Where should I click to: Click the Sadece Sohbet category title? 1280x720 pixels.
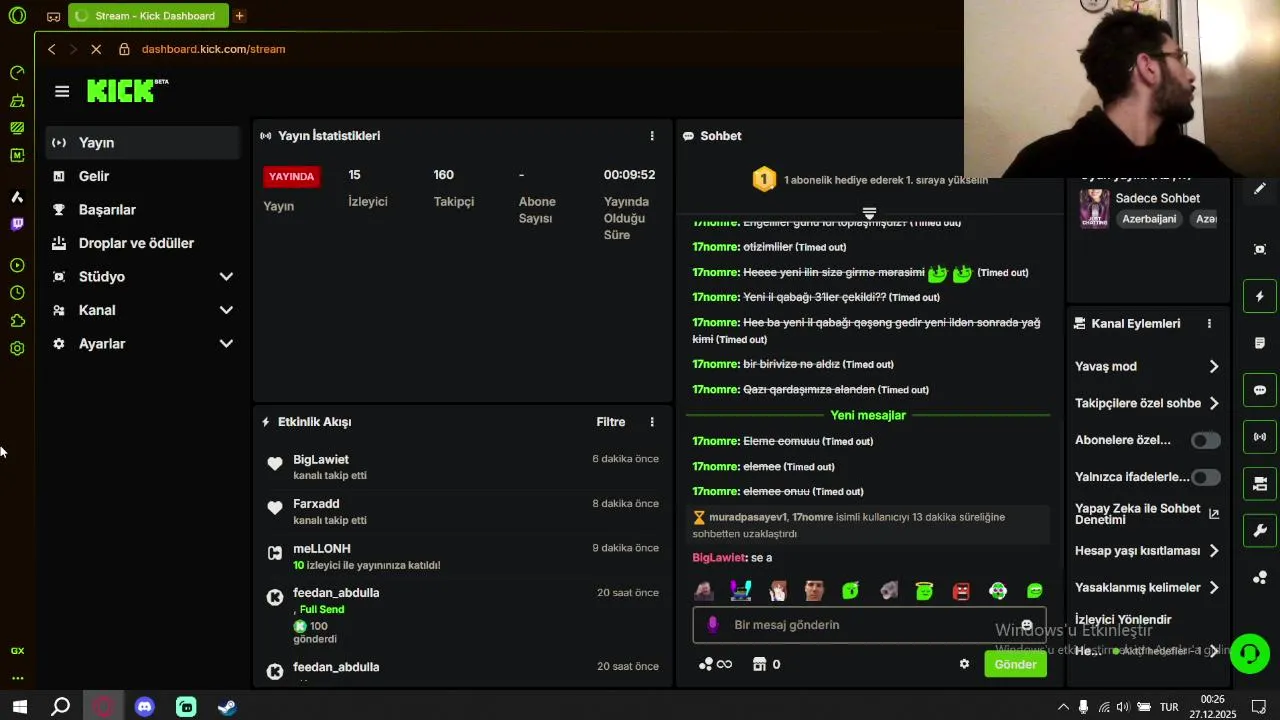click(x=1157, y=198)
